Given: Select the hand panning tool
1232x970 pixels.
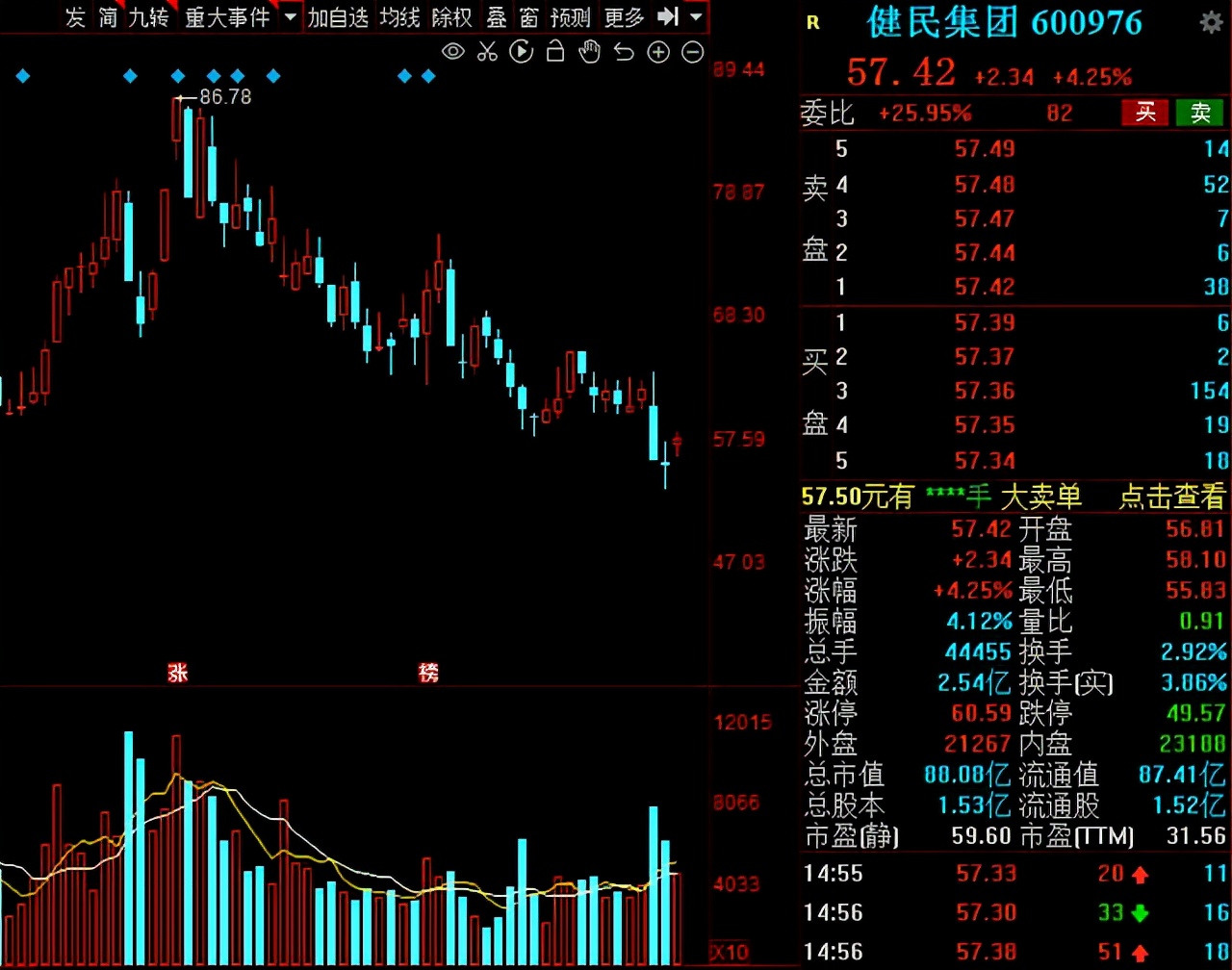Looking at the screenshot, I should [x=588, y=52].
